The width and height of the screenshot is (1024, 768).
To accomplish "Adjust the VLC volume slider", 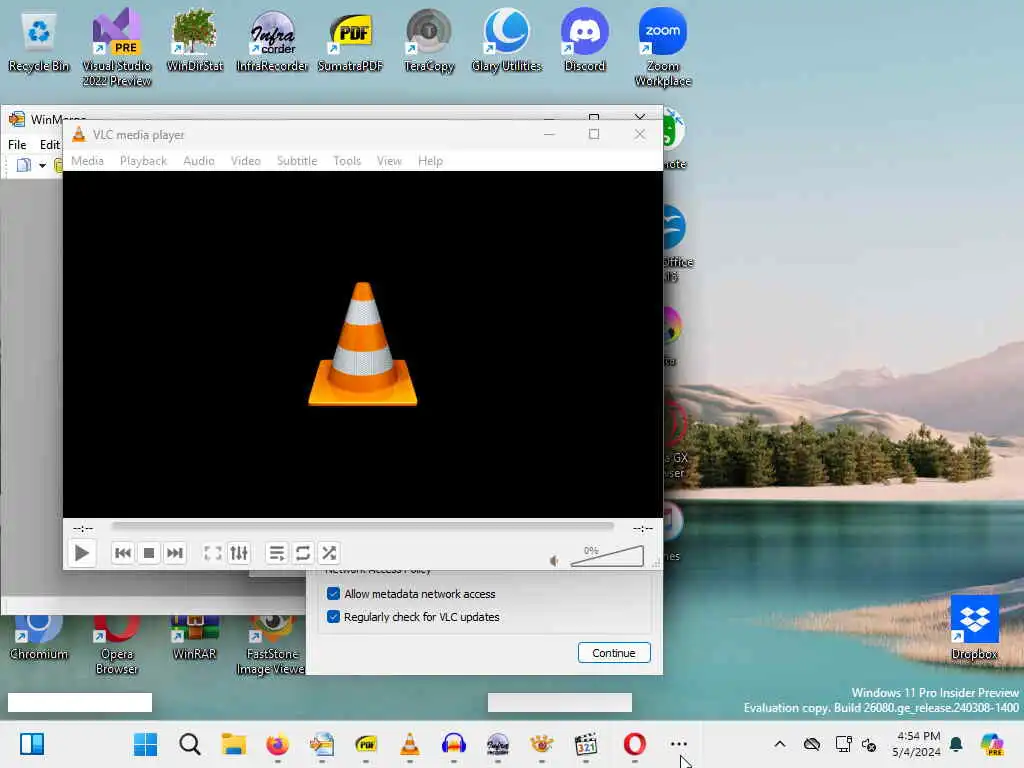I will pos(607,556).
